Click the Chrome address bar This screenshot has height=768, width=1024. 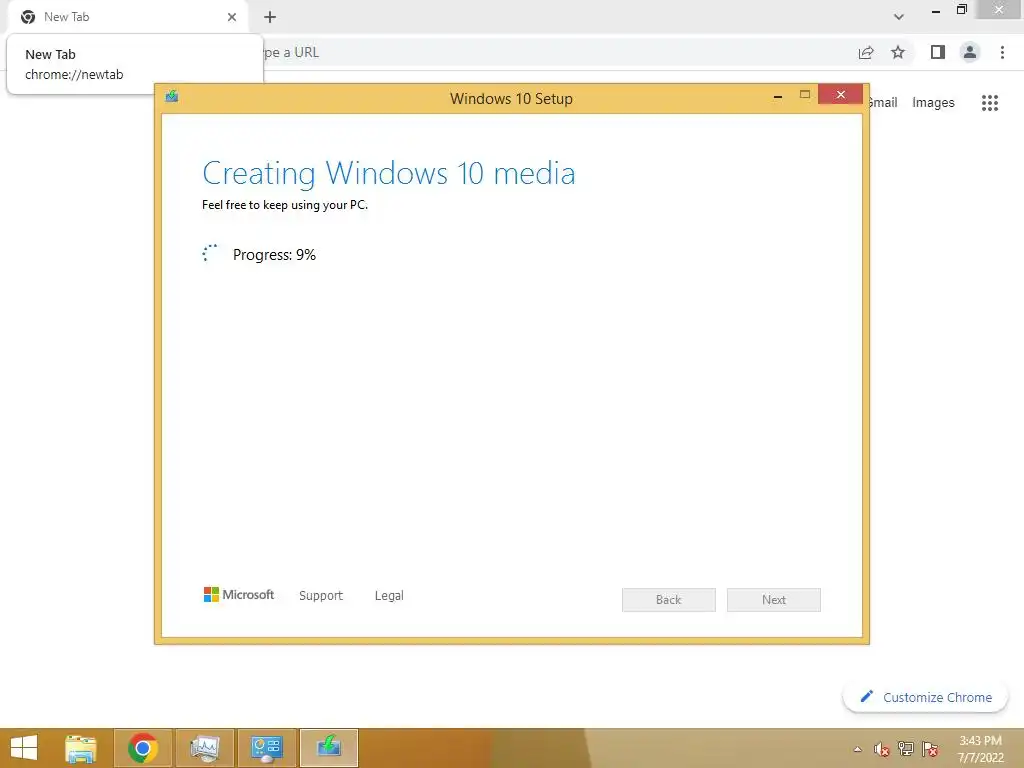click(x=555, y=52)
